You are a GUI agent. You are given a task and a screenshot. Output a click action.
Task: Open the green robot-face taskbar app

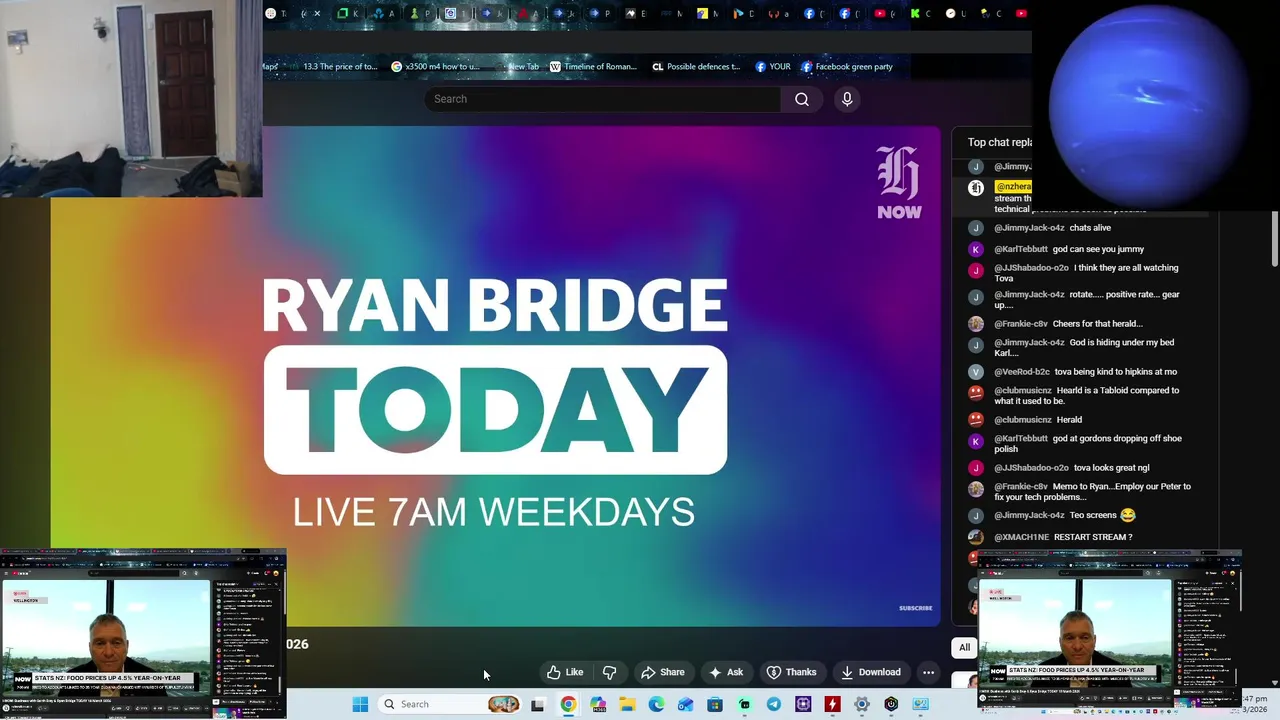point(745,704)
